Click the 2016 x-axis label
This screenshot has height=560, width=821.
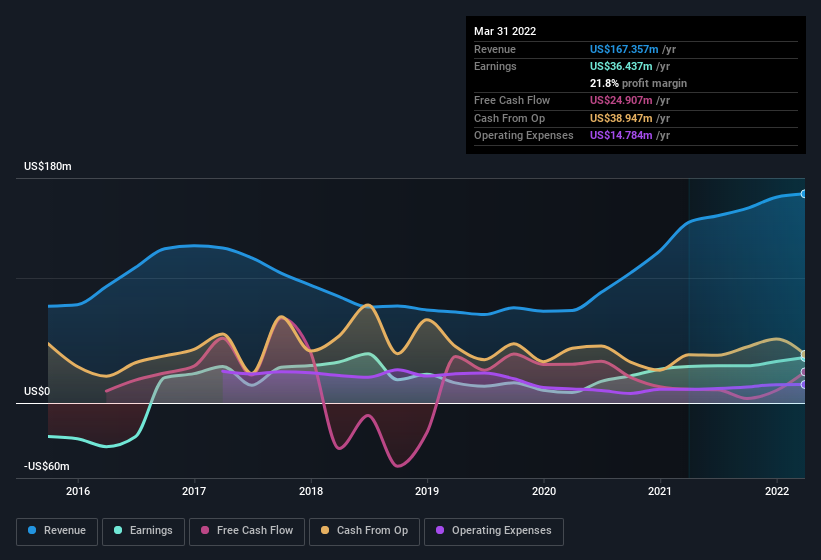(78, 491)
